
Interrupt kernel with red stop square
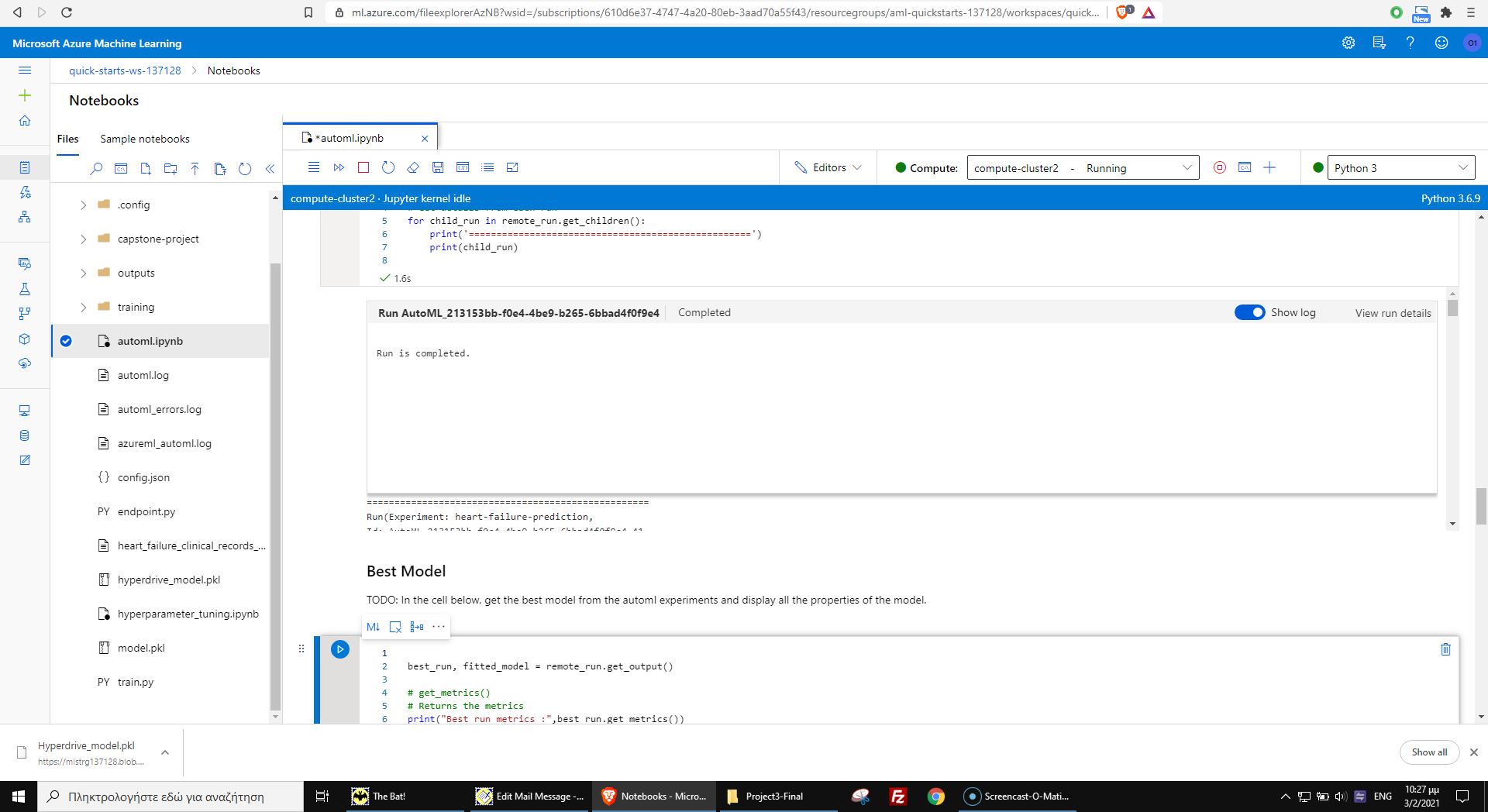pyautogui.click(x=363, y=167)
